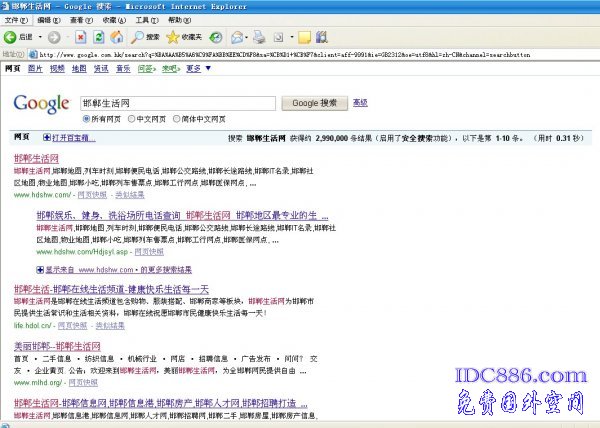This screenshot has width=600, height=428.
Task: Open the 文件(F) menu
Action: pos(15,20)
